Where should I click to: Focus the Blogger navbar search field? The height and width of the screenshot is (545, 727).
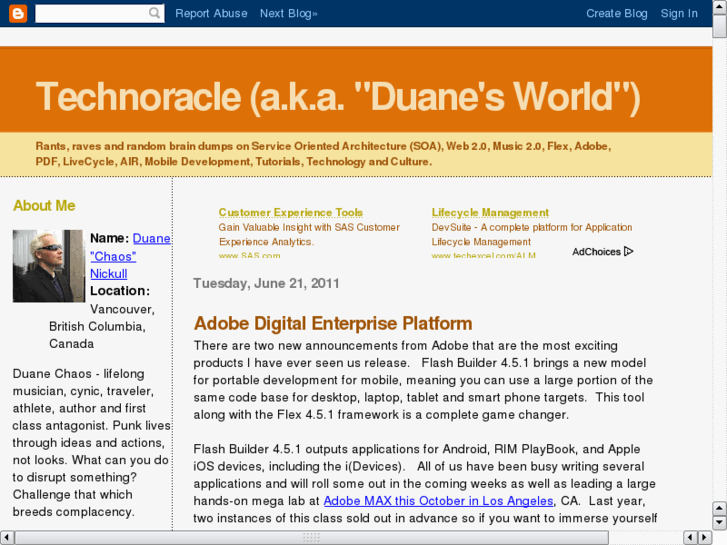coord(100,13)
